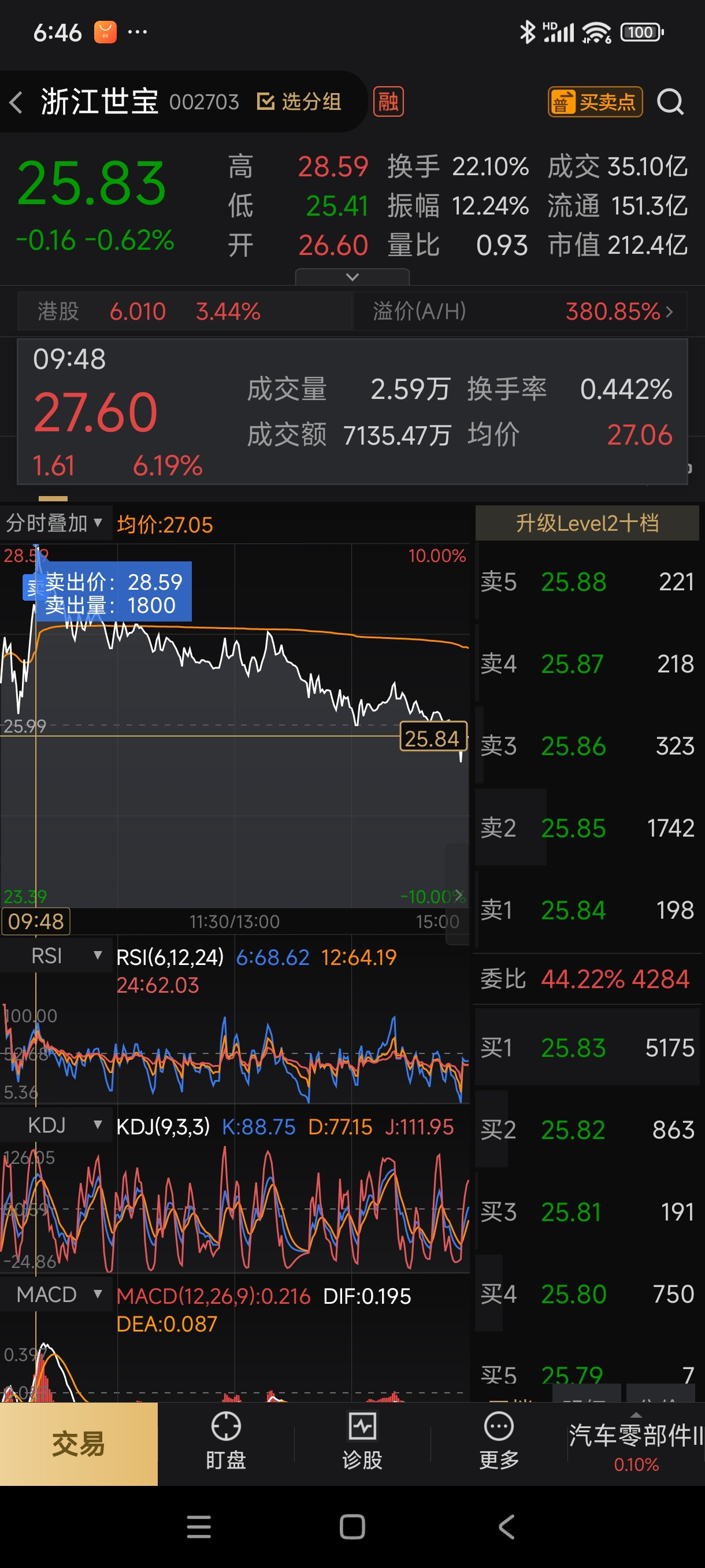Viewport: 705px width, 1568px height.
Task: Select the 卖2 25.85 order row
Action: 587,828
